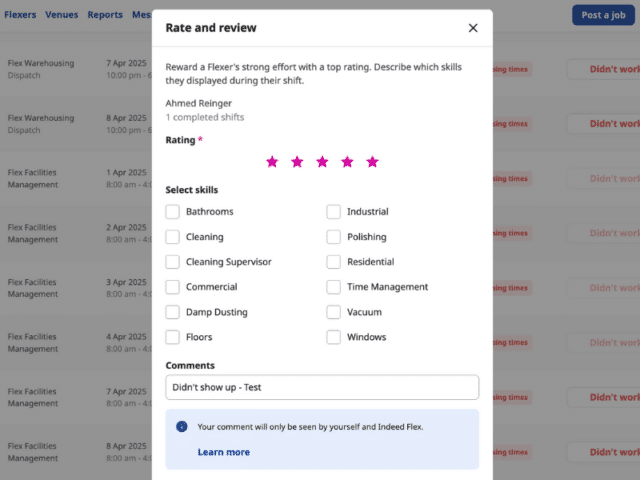Click into the Comments text field
This screenshot has height=480, width=640.
(322, 387)
